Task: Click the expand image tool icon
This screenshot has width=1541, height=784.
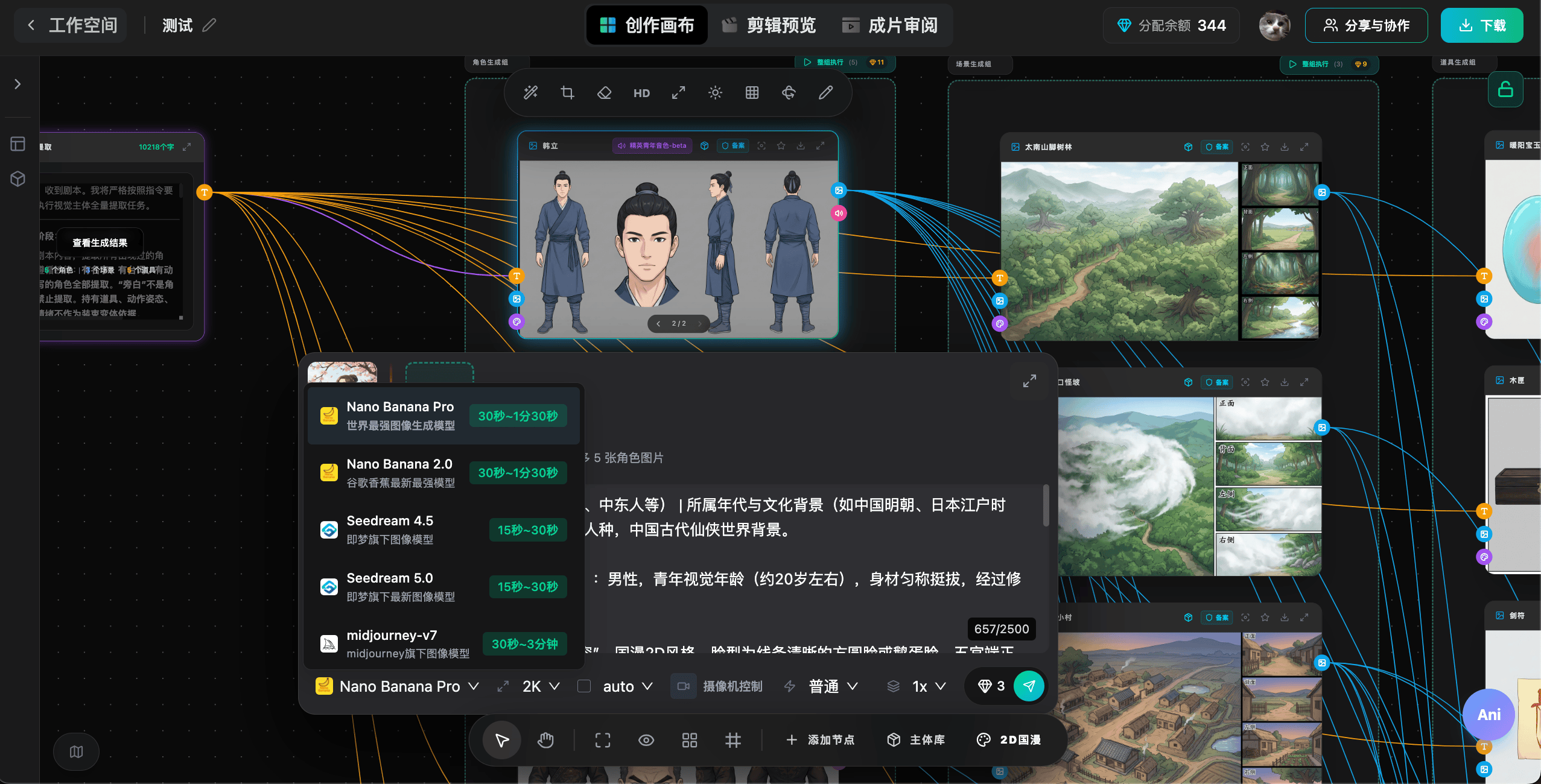Action: point(678,93)
